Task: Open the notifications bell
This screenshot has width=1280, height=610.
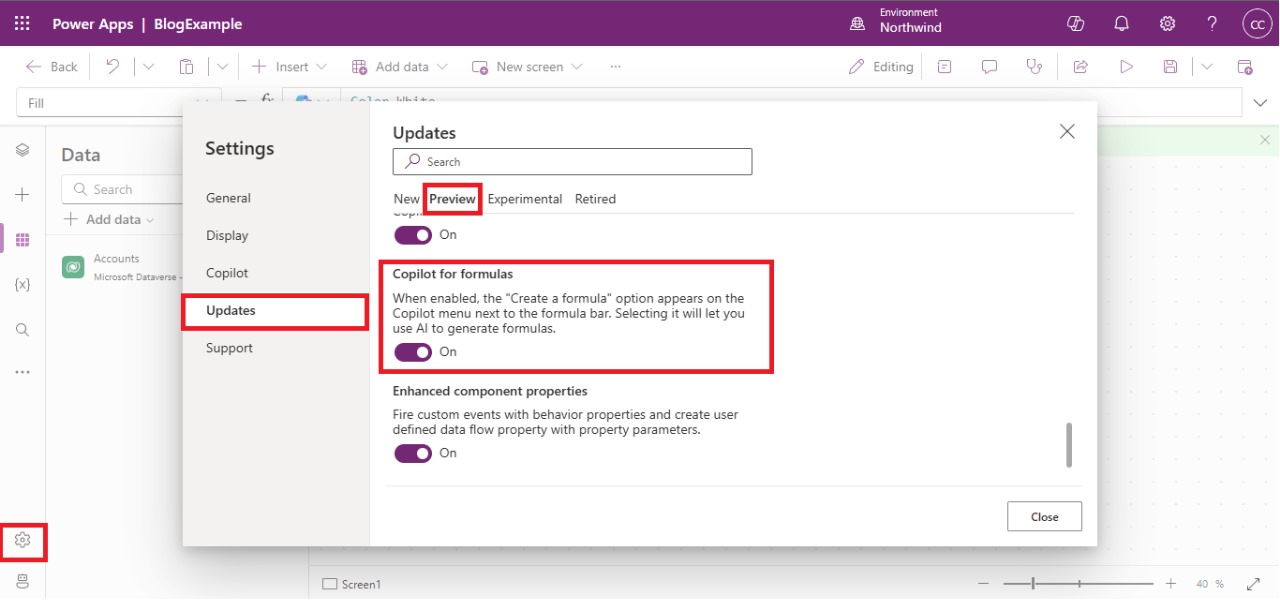Action: 1121,24
